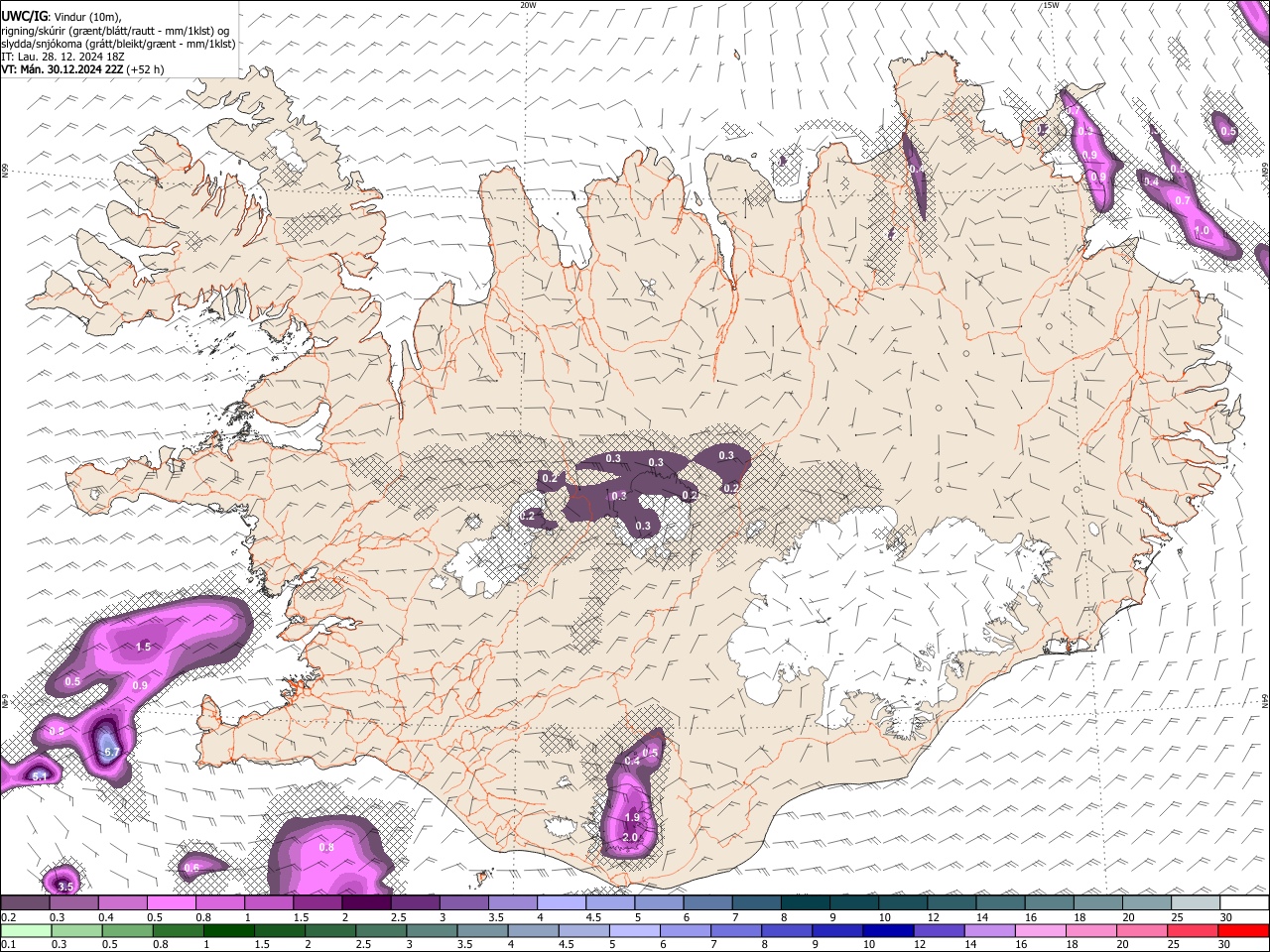Click the '1.9' precipitation value on the map
Viewport: 1270px width, 952px height.
tap(632, 818)
